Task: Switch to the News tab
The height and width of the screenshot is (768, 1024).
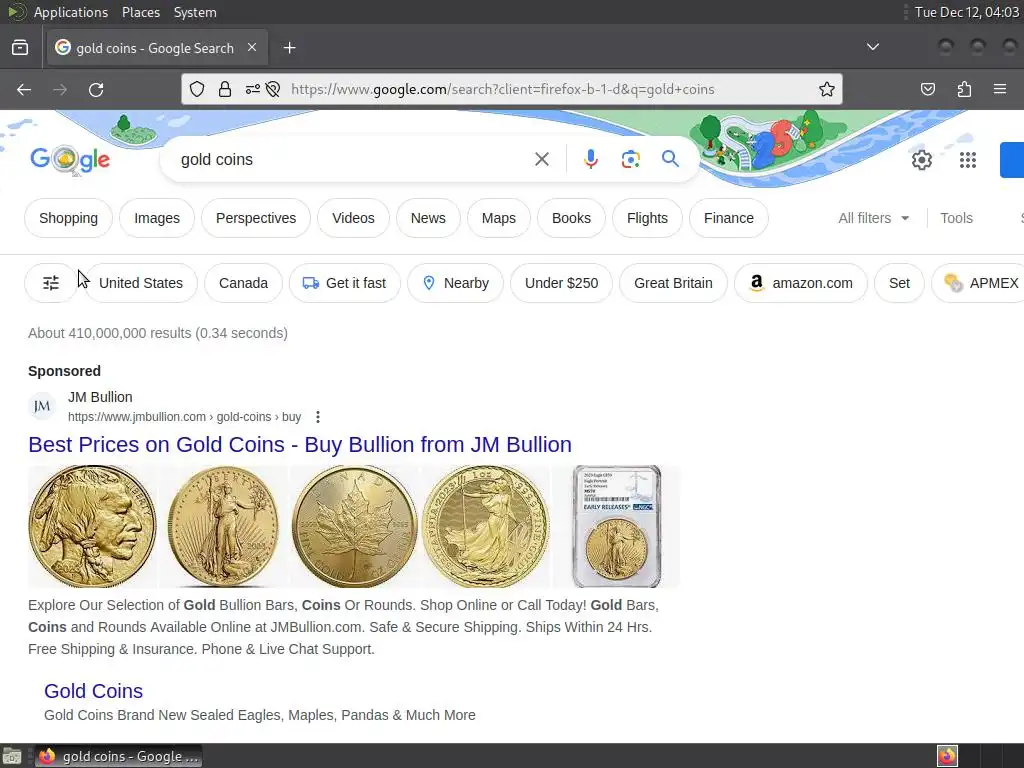Action: pyautogui.click(x=428, y=218)
